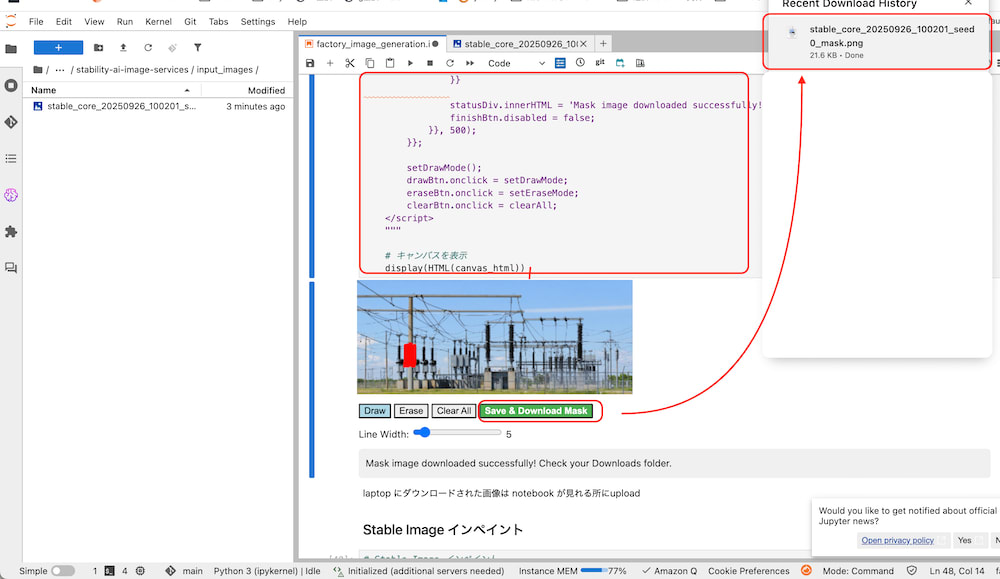Image resolution: width=1000 pixels, height=579 pixels.
Task: Open the Kernel menu
Action: click(158, 22)
